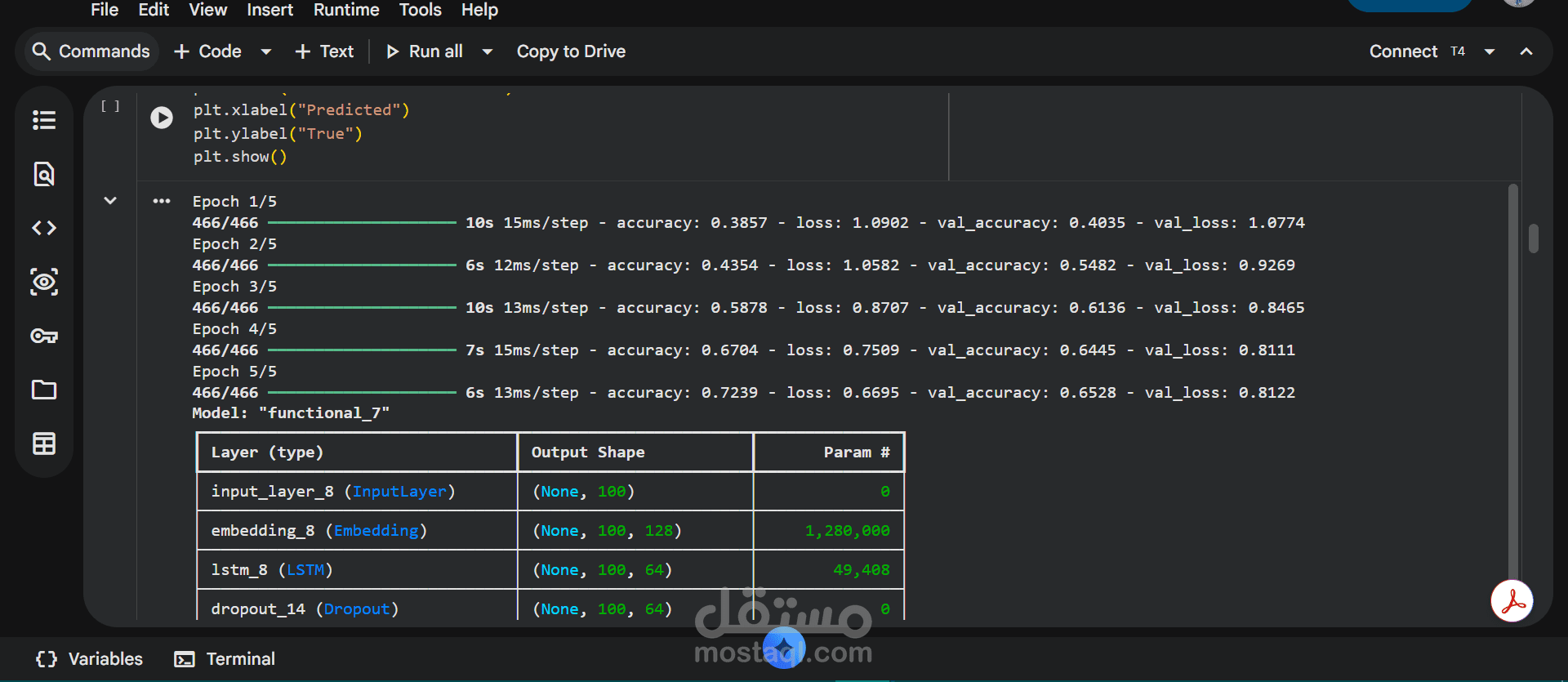Add a new Text cell
This screenshot has height=682, width=1568.
[324, 51]
